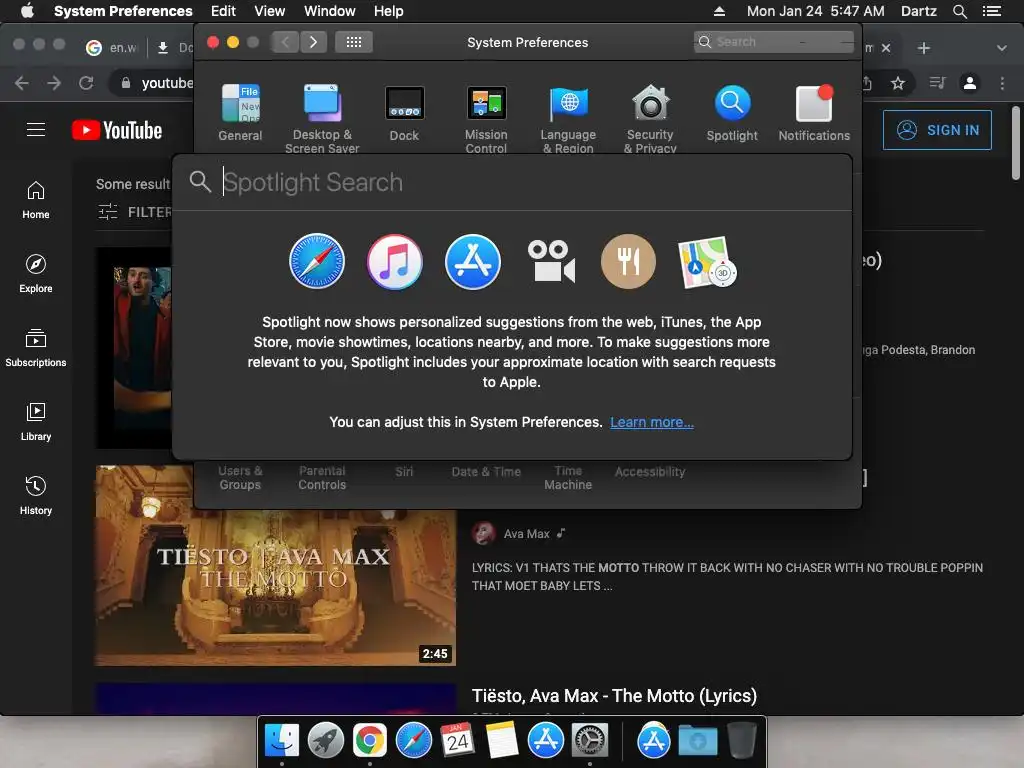The image size is (1024, 768).
Task: Click the App Store icon in Spotlight panel
Action: tap(473, 261)
